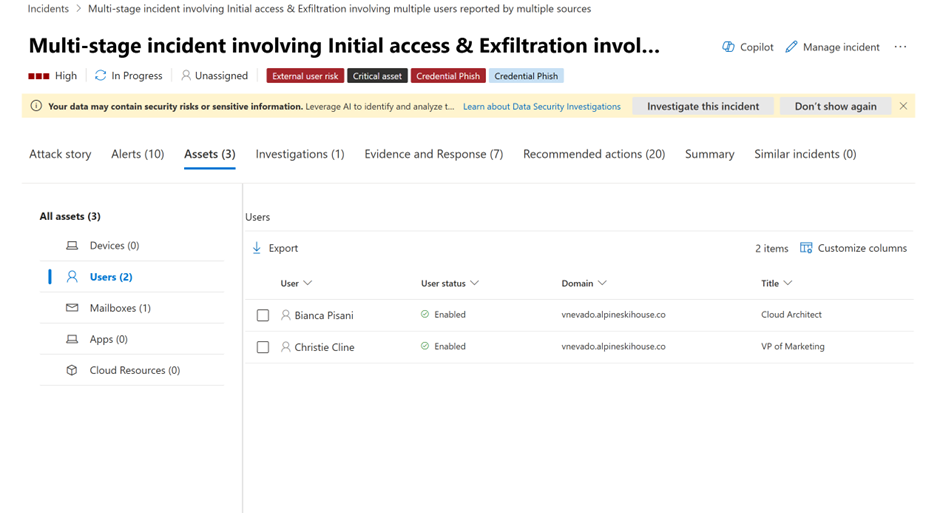Follow Learn about Data Security Investigations link
Screen dimensions: 940x513
(541, 107)
